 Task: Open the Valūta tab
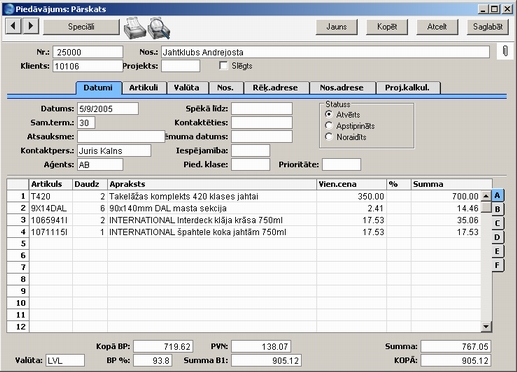click(187, 88)
